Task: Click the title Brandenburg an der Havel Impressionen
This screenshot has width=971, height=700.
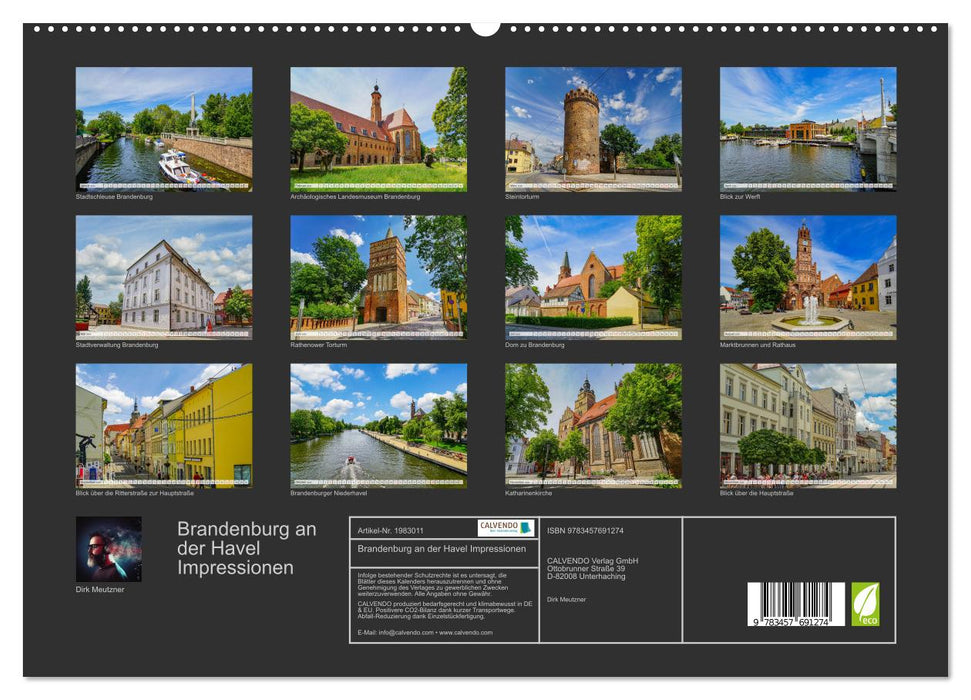Action: pyautogui.click(x=237, y=550)
